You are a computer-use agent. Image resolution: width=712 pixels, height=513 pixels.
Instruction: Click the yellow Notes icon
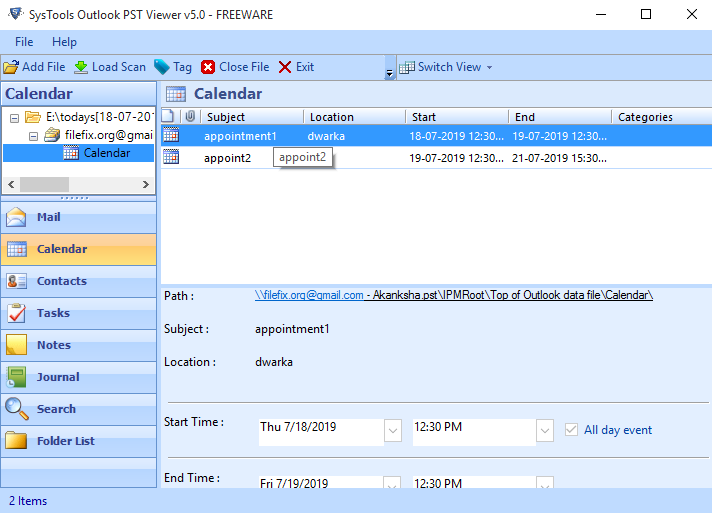click(16, 345)
